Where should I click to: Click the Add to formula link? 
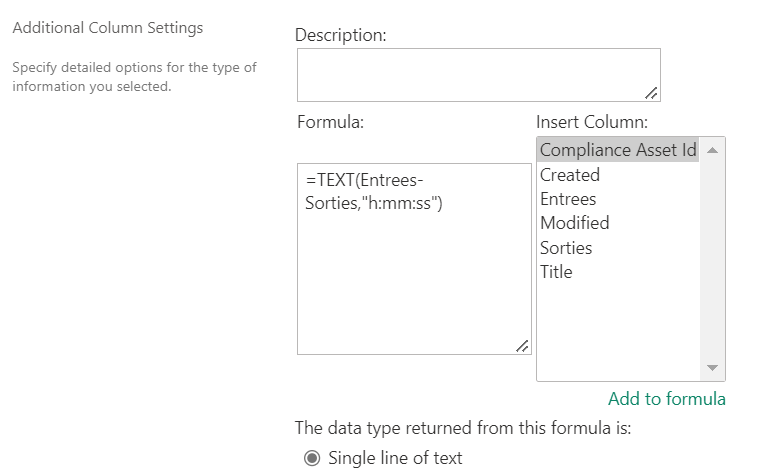click(666, 399)
